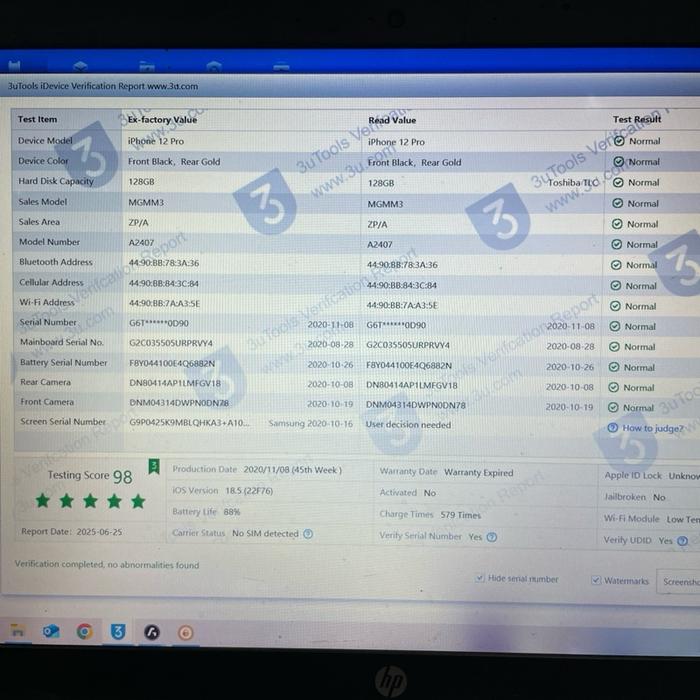
Task: Click the Test Item column header
Action: click(38, 119)
